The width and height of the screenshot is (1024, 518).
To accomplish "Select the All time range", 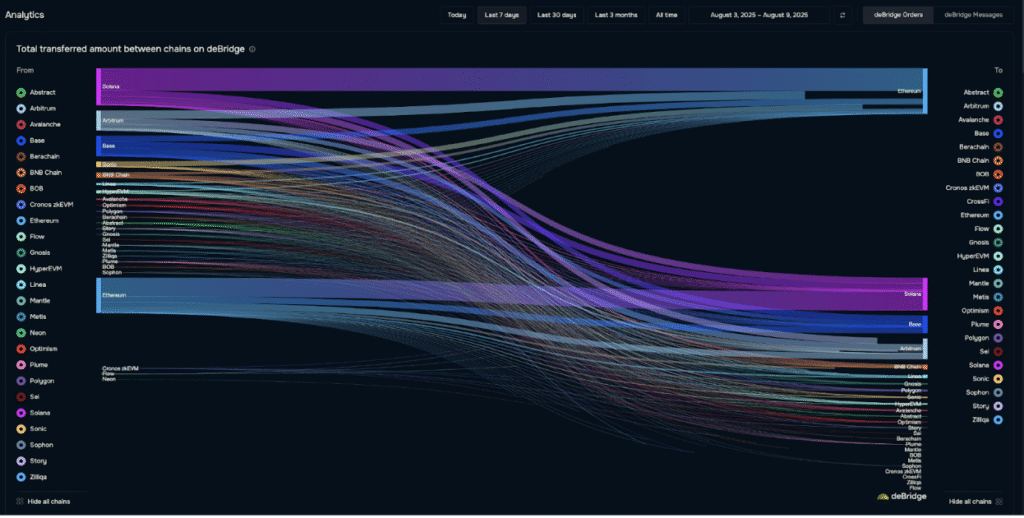I will [666, 15].
